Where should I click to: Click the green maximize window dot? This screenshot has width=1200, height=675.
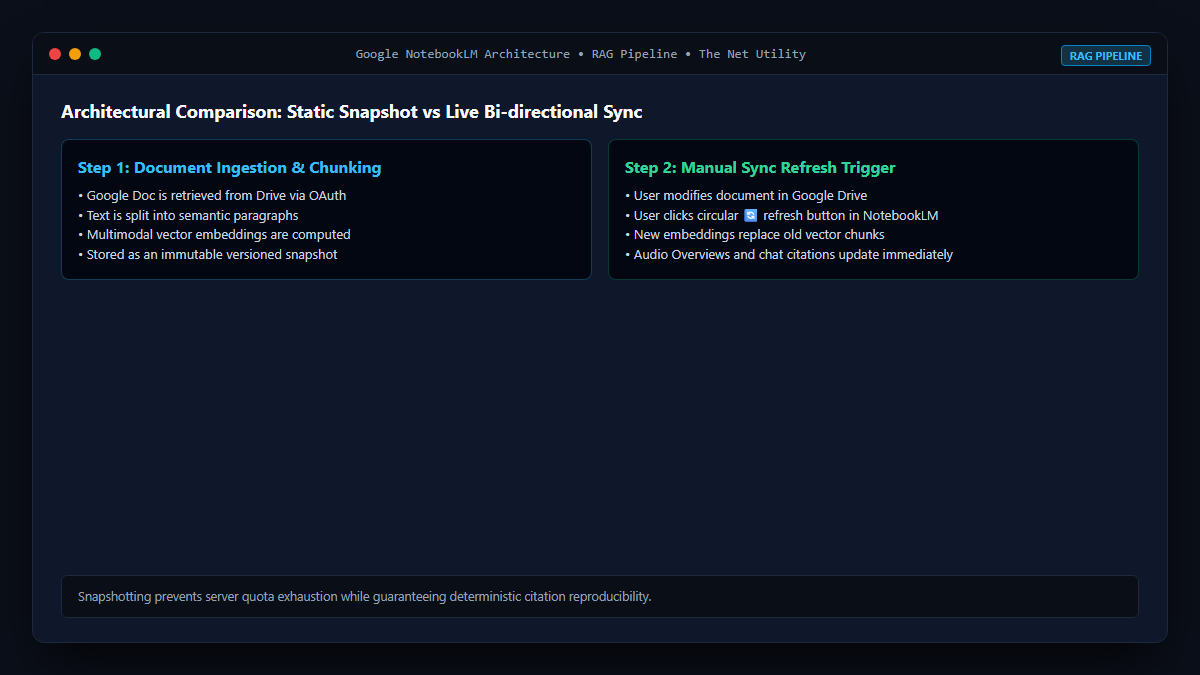tap(95, 54)
